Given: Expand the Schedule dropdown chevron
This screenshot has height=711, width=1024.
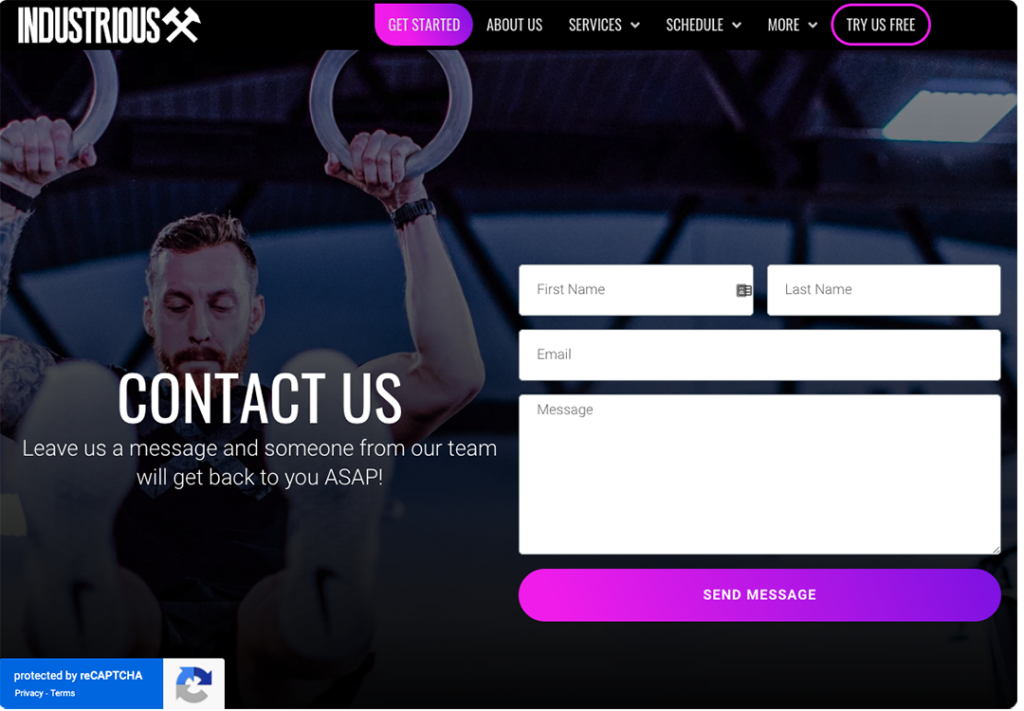Looking at the screenshot, I should click(x=737, y=25).
